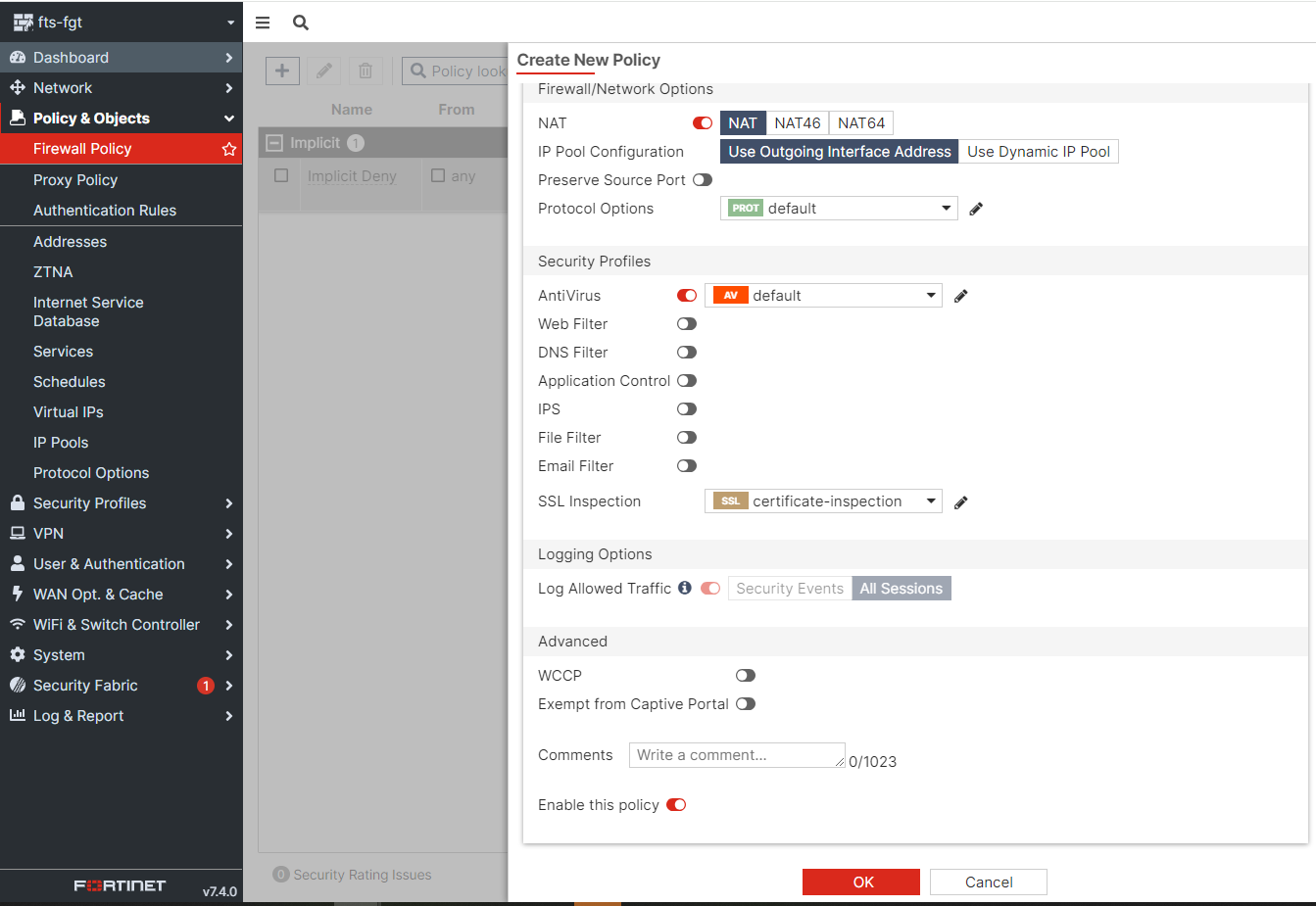This screenshot has width=1316, height=906.
Task: Click the OK button to save the policy
Action: 860,882
